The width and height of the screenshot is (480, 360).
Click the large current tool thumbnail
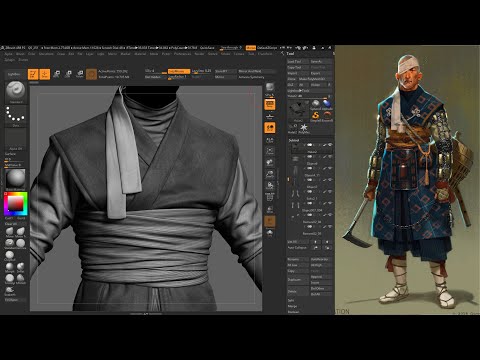(x=298, y=110)
